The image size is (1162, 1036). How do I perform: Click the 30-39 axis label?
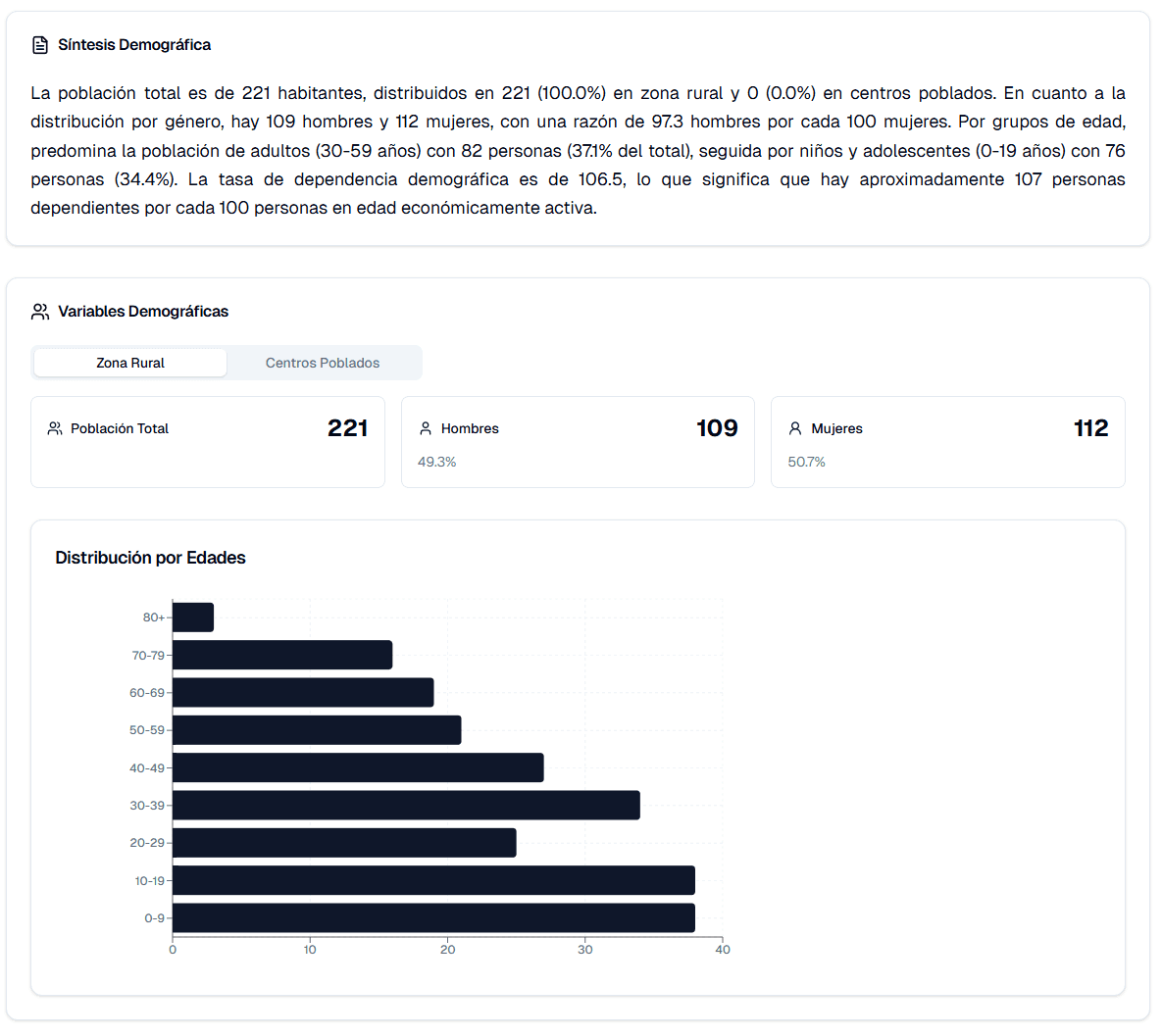(x=147, y=806)
